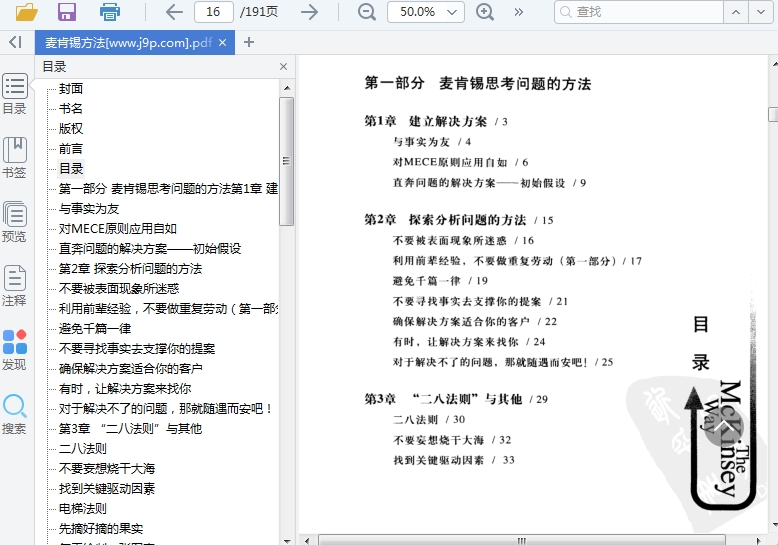Jump to 二八法则 in outline panel
Viewport: 778px width, 545px height.
click(83, 448)
